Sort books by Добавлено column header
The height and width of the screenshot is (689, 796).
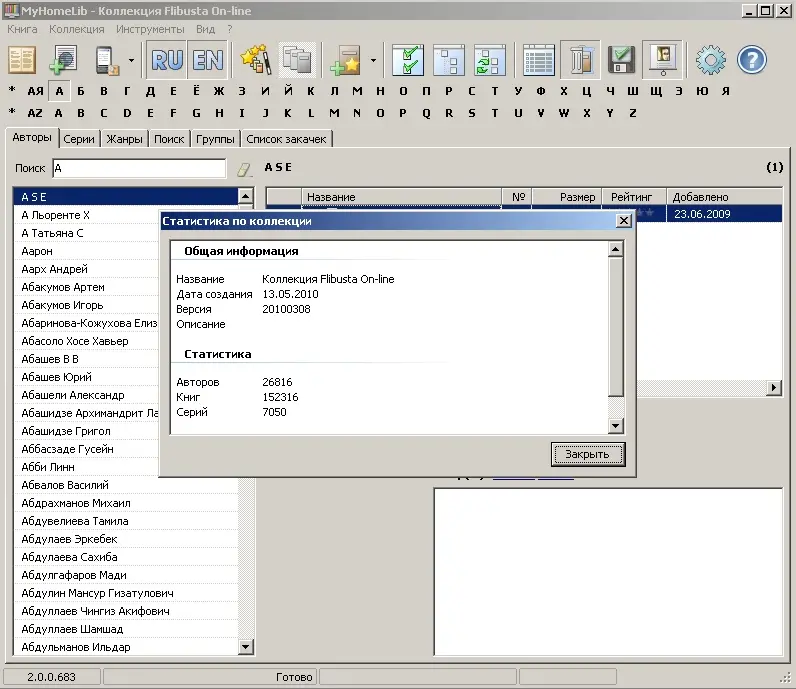(724, 197)
